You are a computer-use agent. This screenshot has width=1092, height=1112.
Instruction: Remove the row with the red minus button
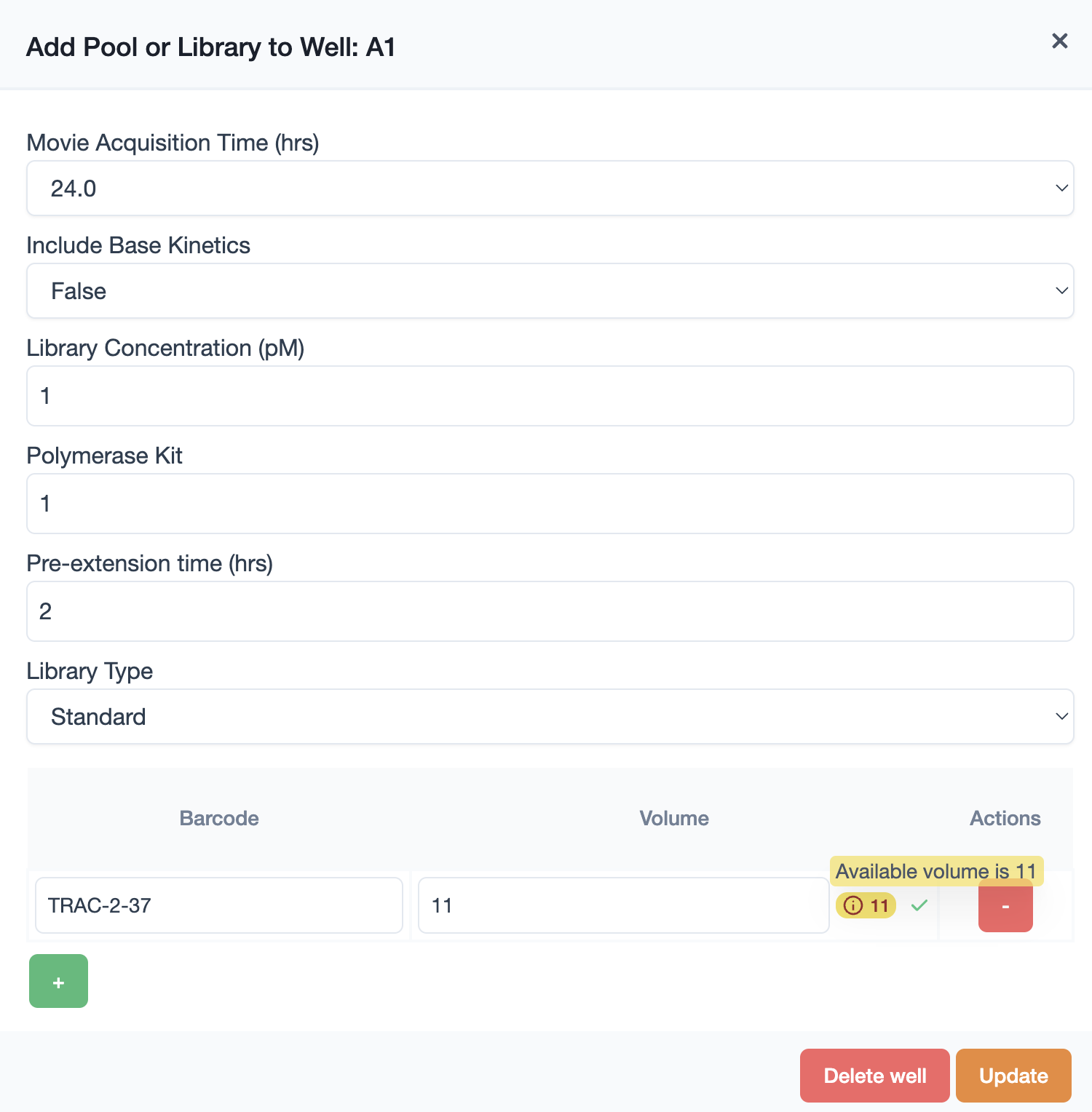(1005, 907)
